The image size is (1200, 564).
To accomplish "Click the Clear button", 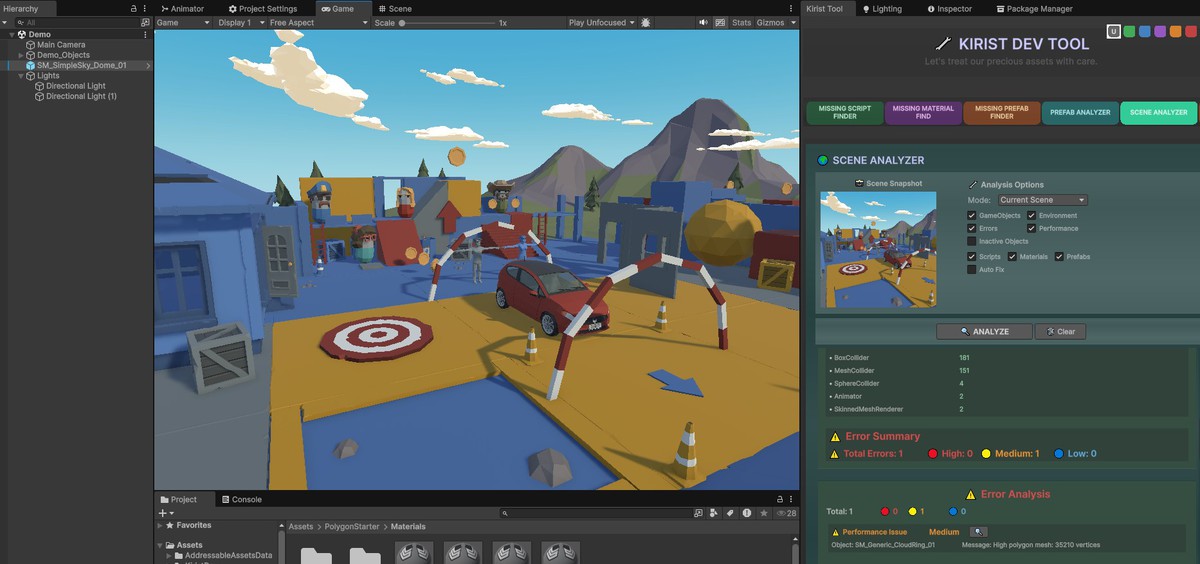I will pyautogui.click(x=1060, y=331).
